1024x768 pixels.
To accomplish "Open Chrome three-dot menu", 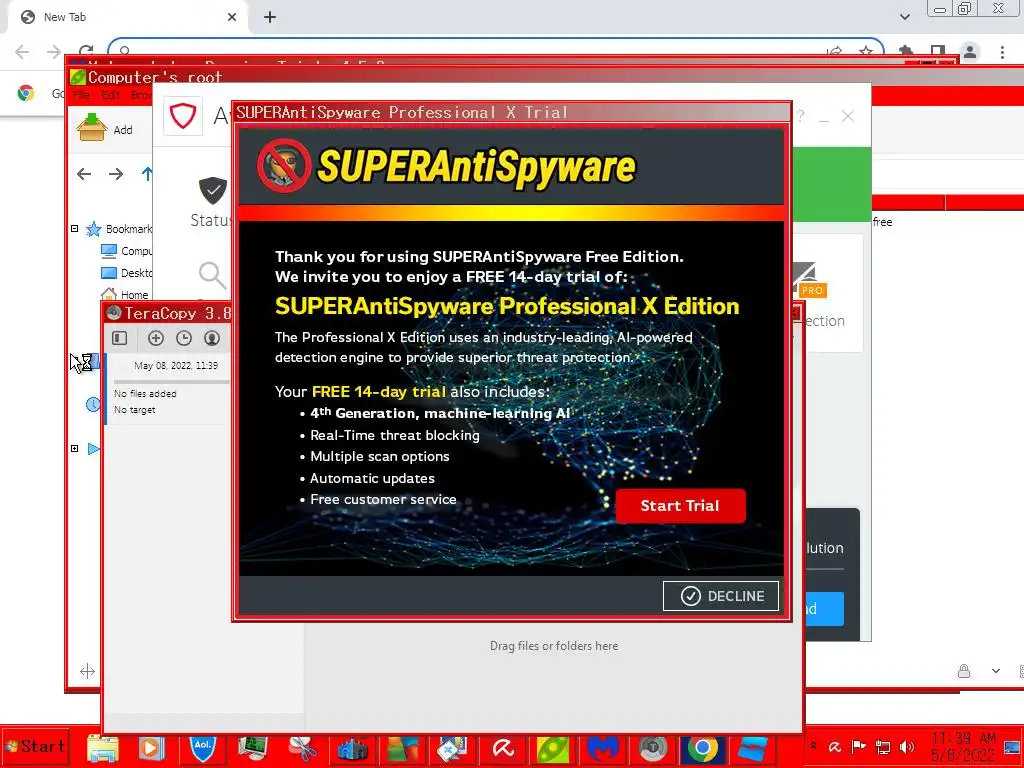I will click(x=1002, y=52).
